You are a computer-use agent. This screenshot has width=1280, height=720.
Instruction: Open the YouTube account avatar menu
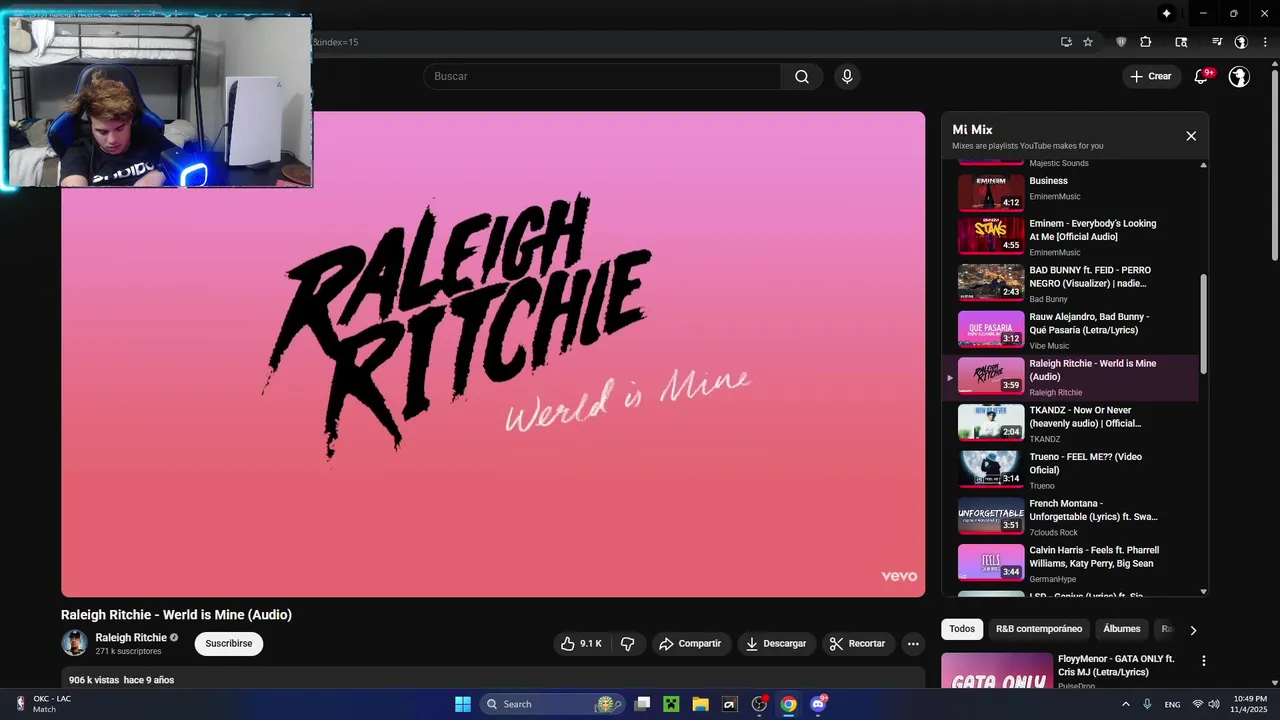1239,77
